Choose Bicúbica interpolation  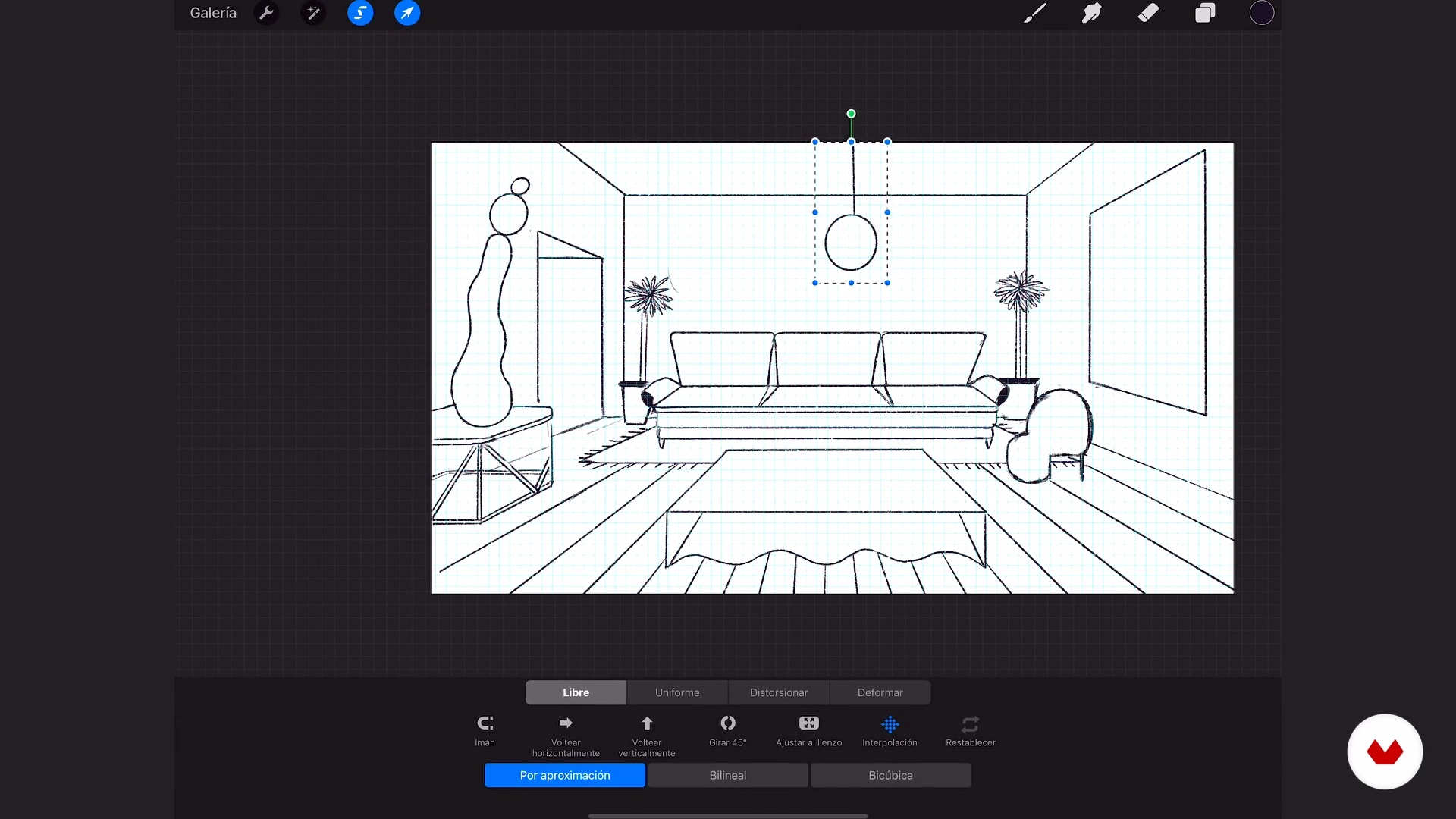891,775
